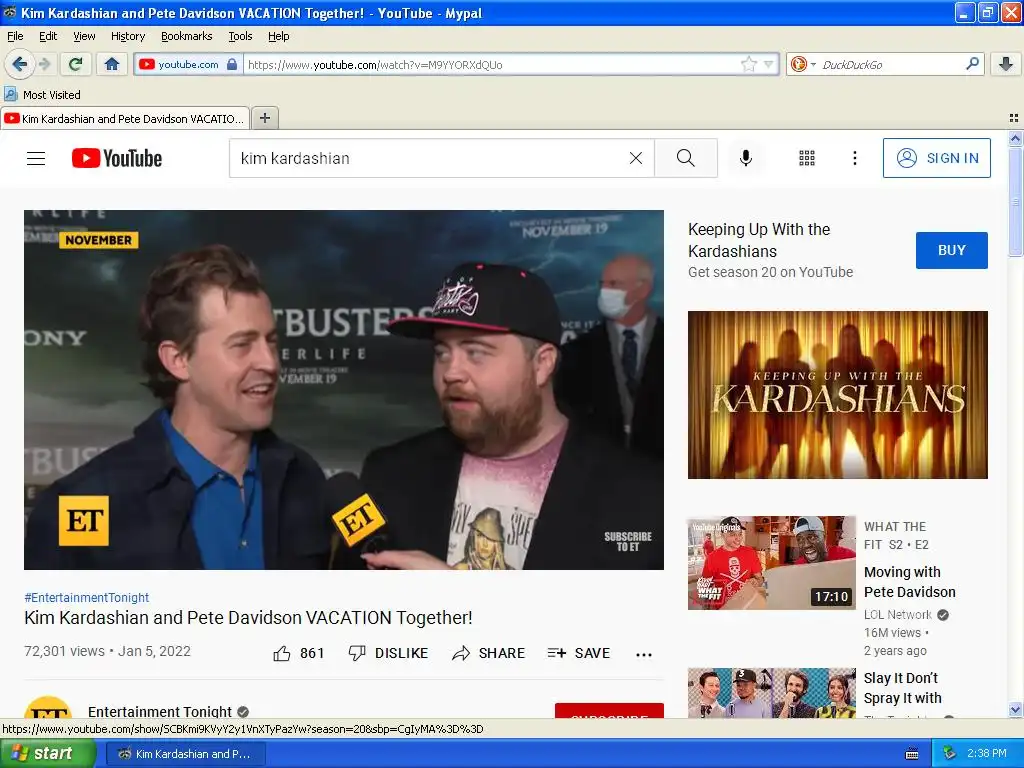
Task: Click the page scrollbar down arrow
Action: click(x=1015, y=709)
